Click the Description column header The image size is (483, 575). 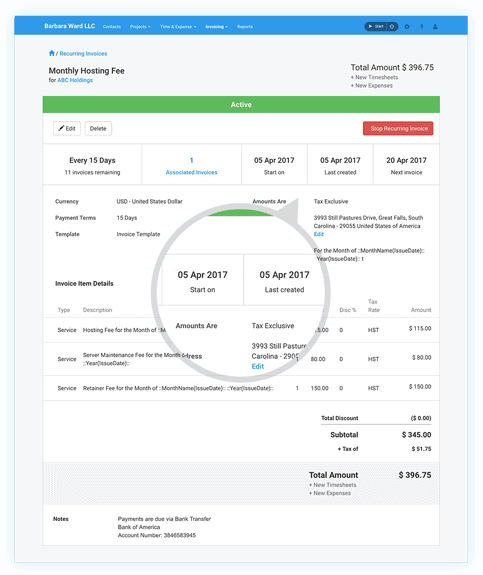click(x=98, y=310)
